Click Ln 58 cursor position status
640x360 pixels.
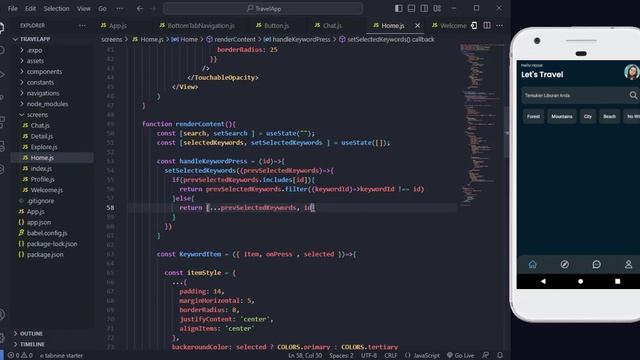[305, 356]
